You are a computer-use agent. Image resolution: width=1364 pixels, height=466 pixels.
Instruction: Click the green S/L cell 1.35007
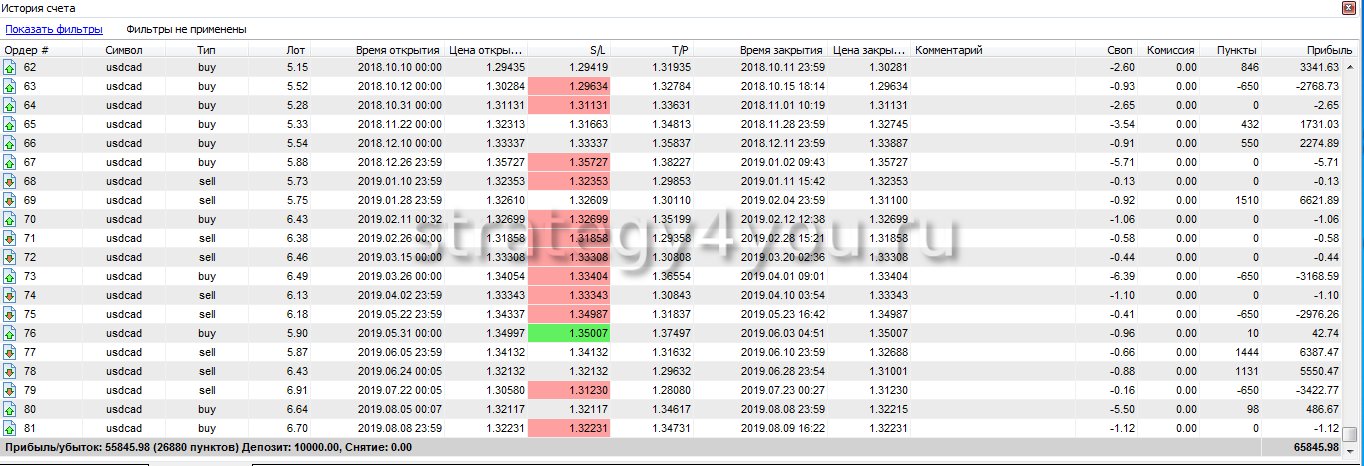(x=568, y=333)
